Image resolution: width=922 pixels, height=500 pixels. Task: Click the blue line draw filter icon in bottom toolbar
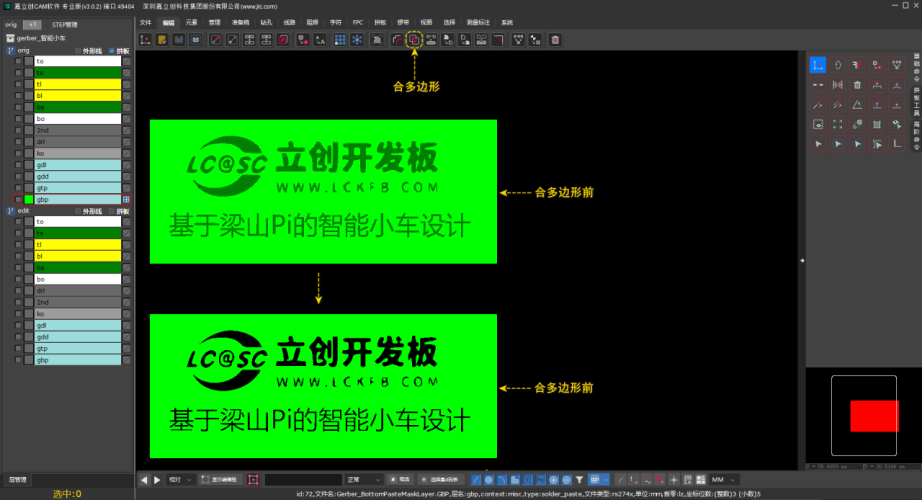click(476, 480)
